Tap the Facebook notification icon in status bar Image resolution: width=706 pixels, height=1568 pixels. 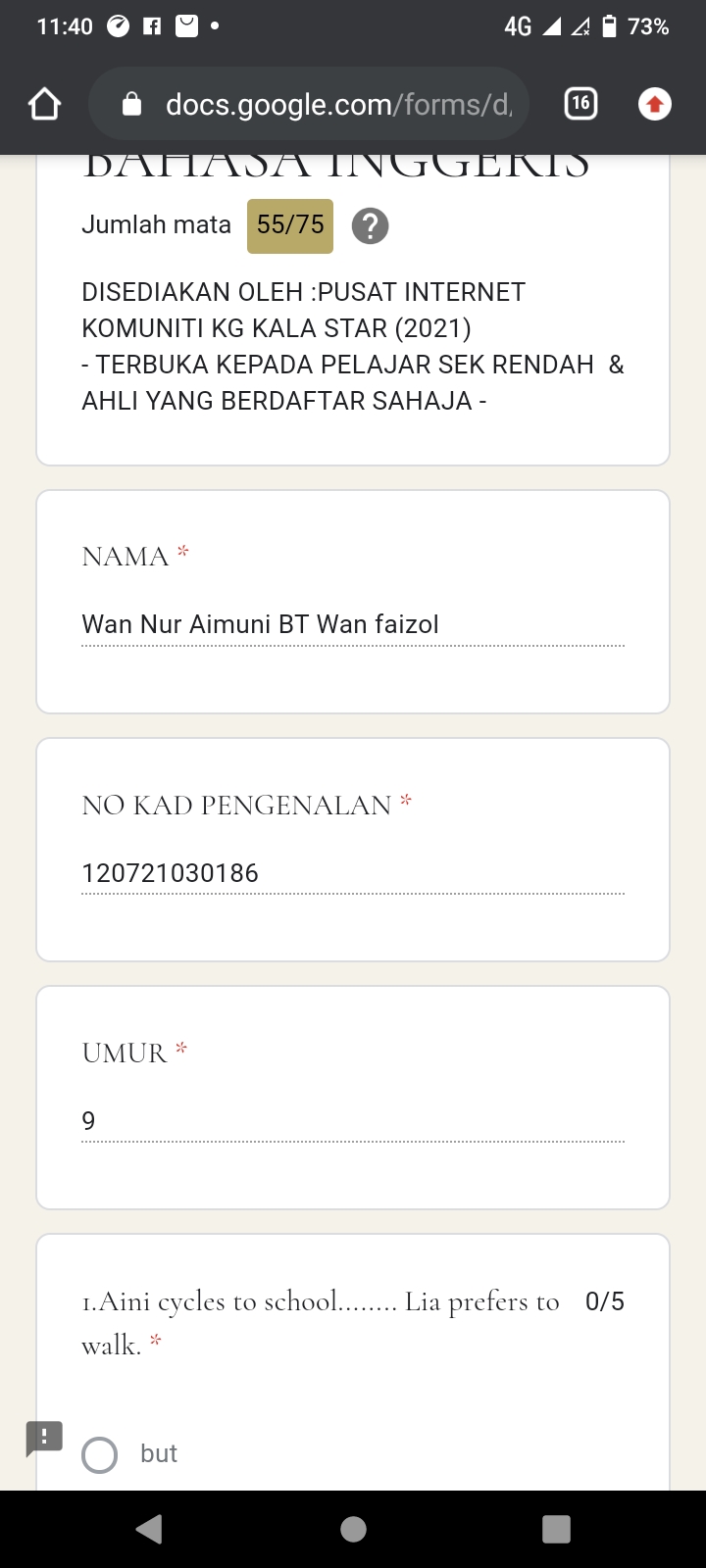tap(152, 26)
